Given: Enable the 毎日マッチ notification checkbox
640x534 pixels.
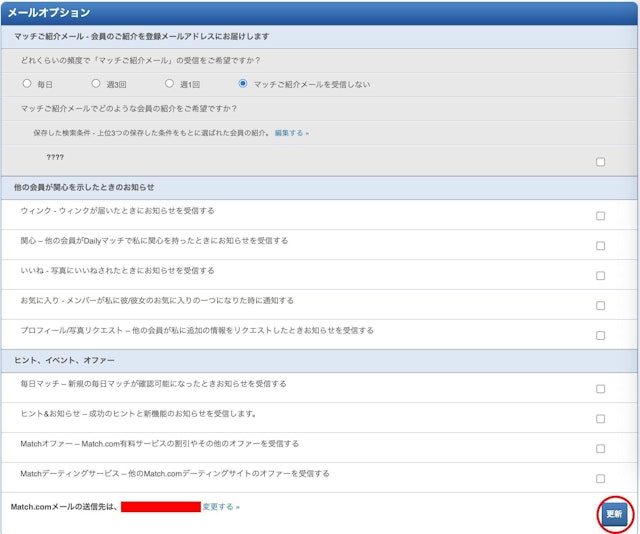Looking at the screenshot, I should tap(600, 389).
